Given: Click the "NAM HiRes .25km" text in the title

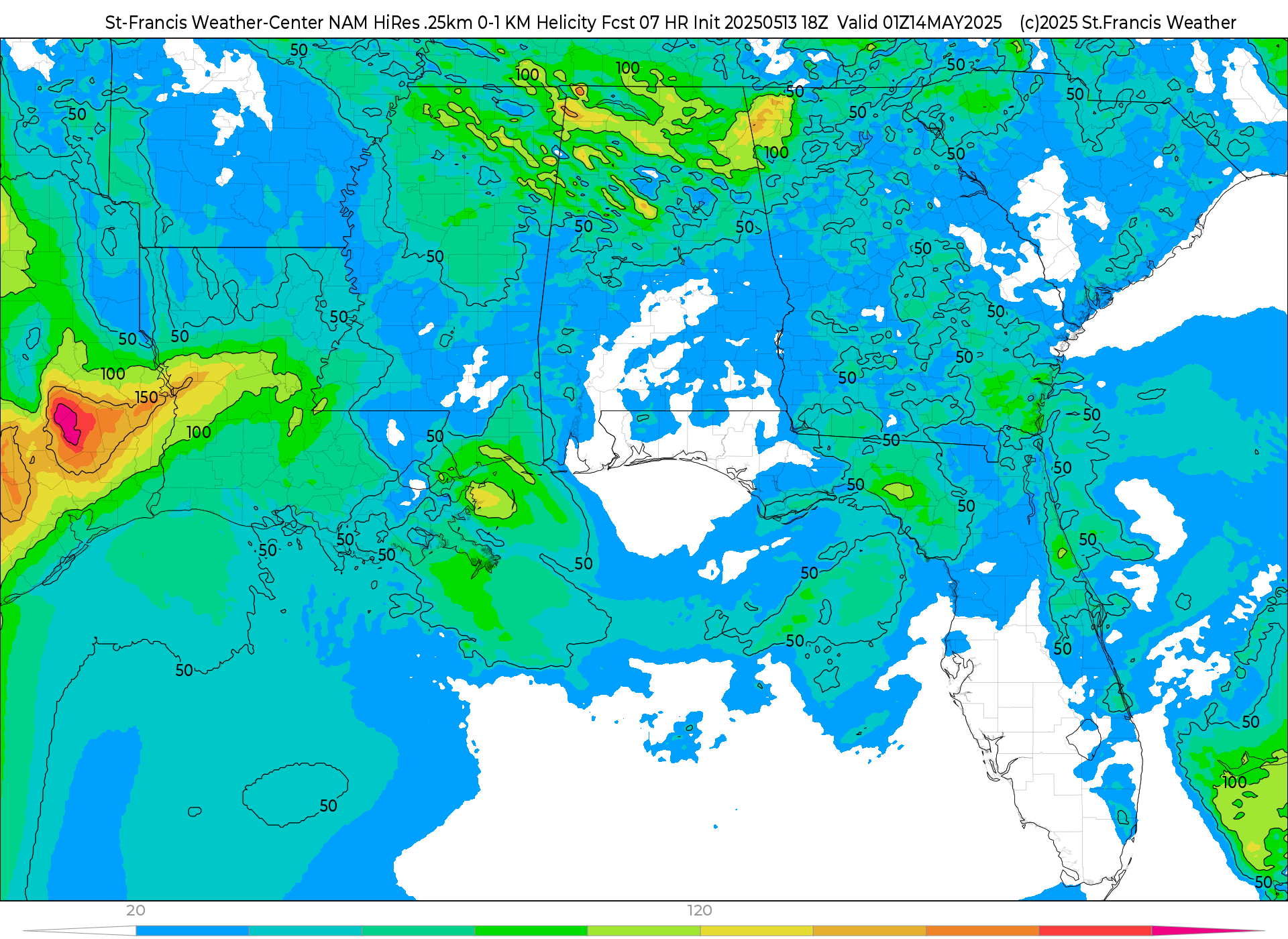Looking at the screenshot, I should coord(400,22).
